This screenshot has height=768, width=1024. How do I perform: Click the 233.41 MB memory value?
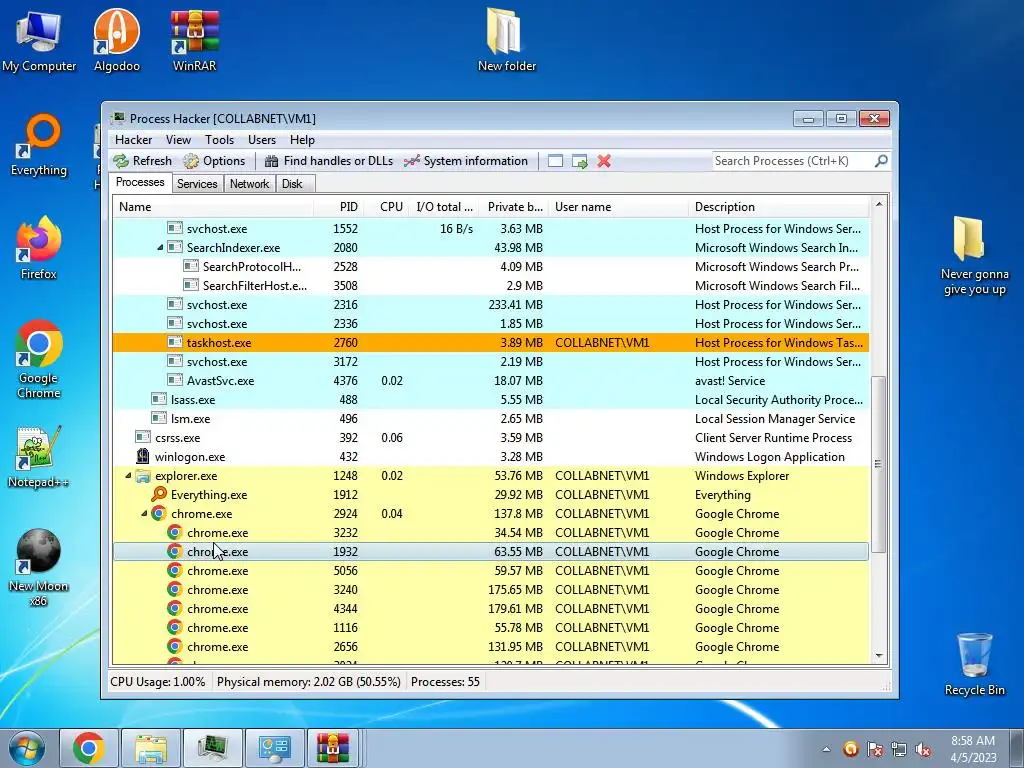pos(515,304)
